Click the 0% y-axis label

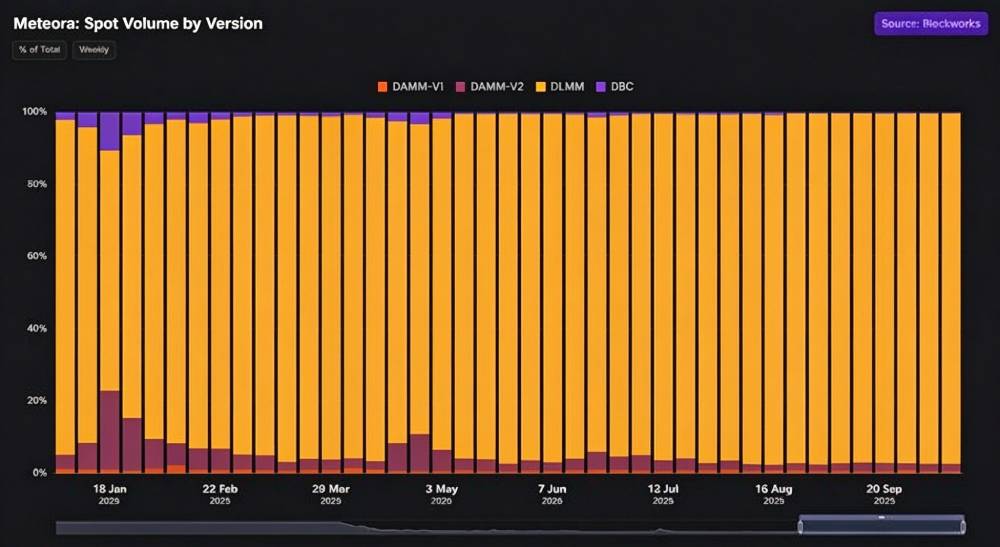pos(40,472)
